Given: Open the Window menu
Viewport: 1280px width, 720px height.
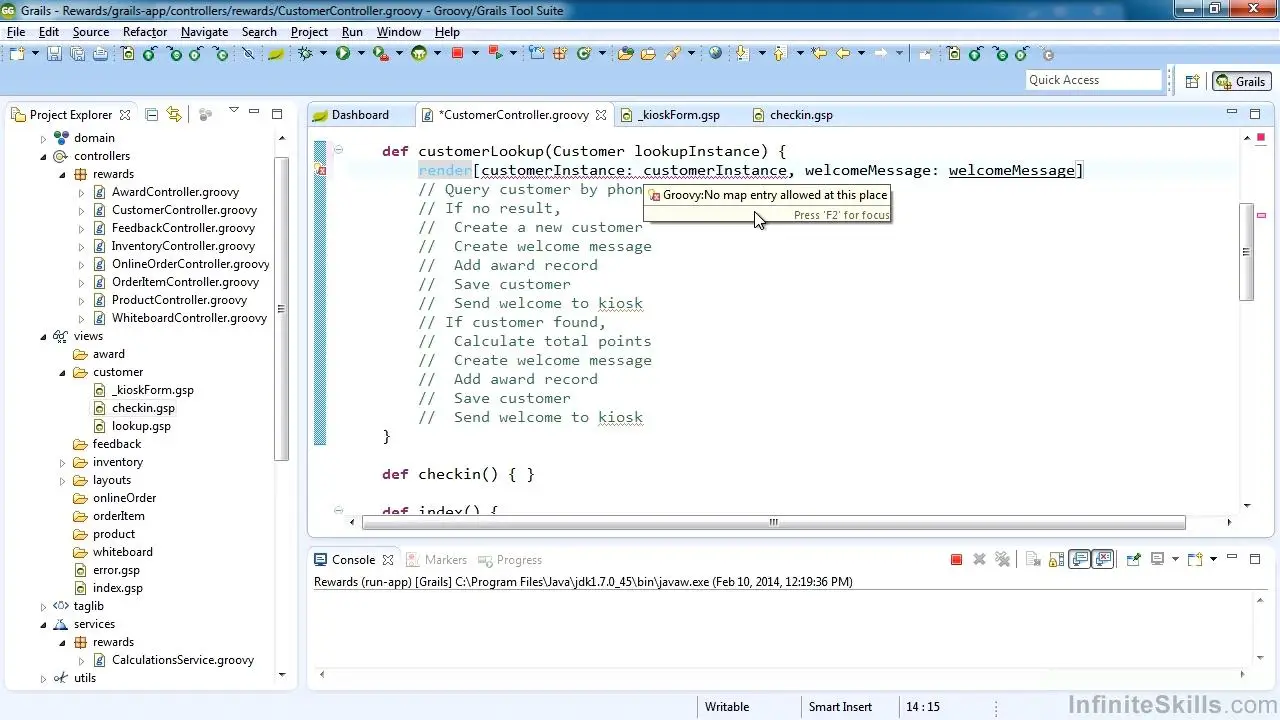Looking at the screenshot, I should [x=398, y=32].
